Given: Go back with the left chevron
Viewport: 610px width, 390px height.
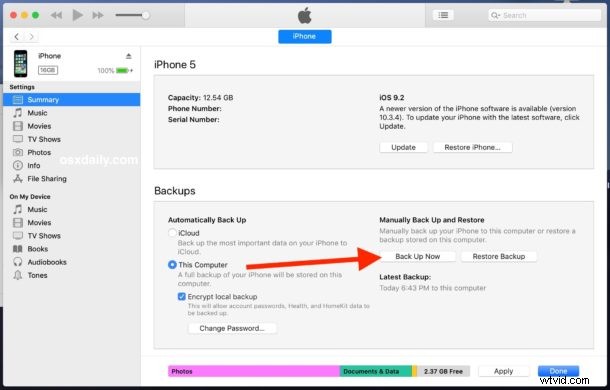Looking at the screenshot, I should tap(16, 37).
